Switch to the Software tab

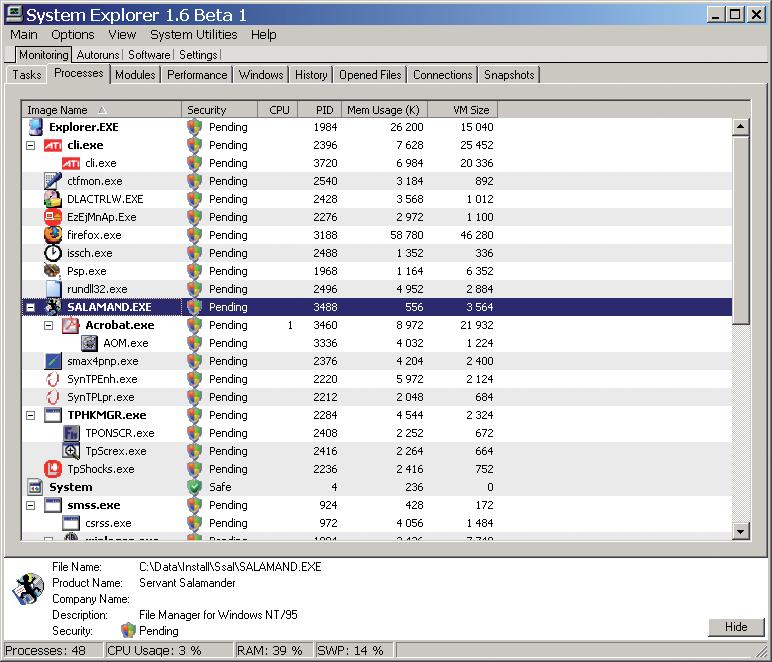tap(149, 55)
